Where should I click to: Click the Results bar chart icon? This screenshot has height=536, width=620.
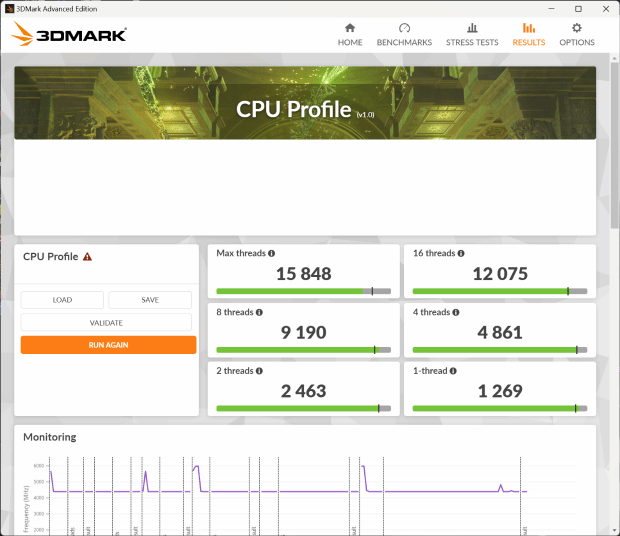click(529, 28)
